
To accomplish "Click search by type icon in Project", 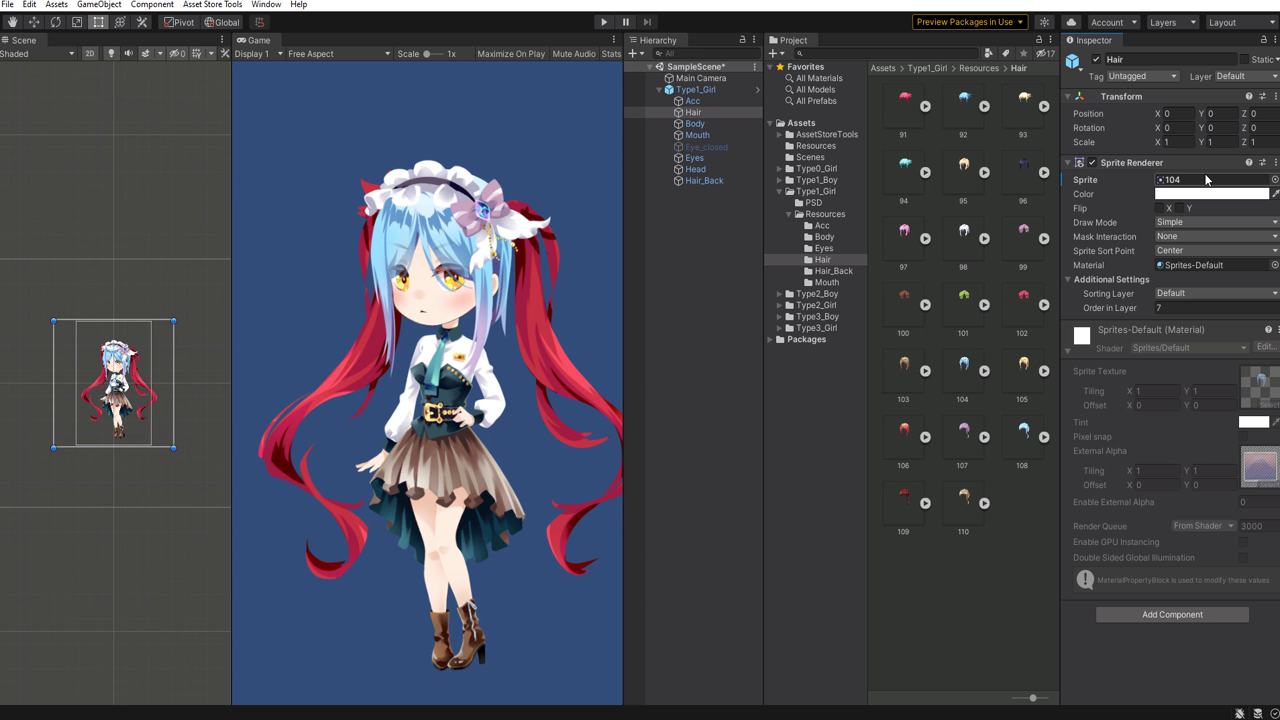I will tap(989, 53).
